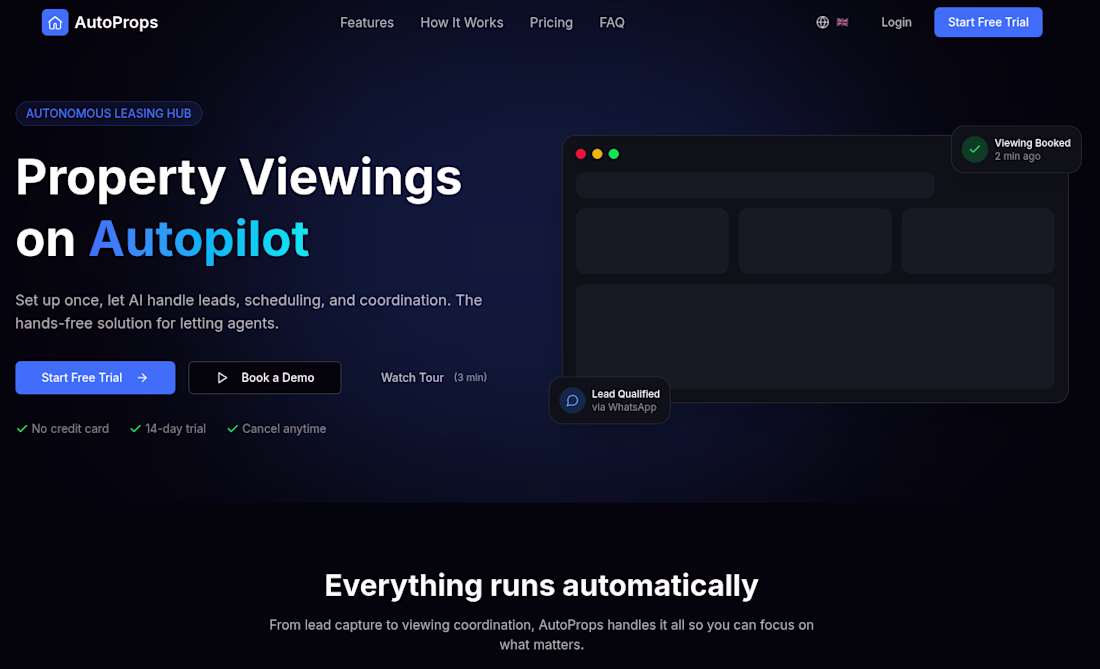
Task: Click the Viewing Booked notification card
Action: pos(1016,149)
